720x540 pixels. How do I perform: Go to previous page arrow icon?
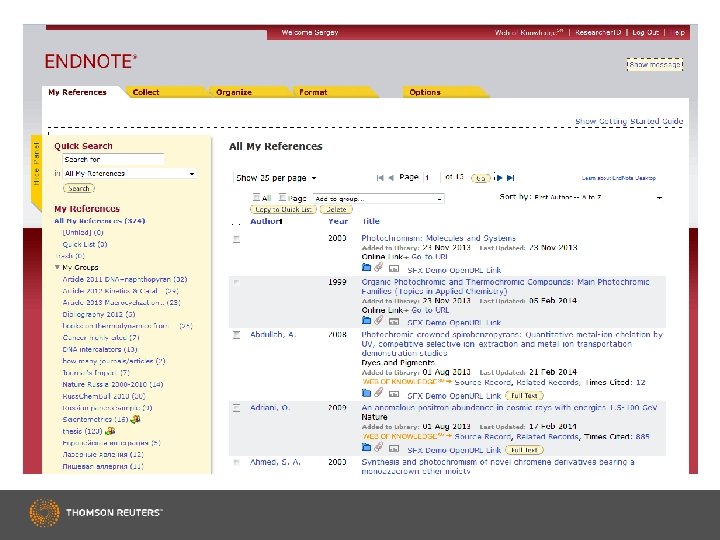(391, 178)
